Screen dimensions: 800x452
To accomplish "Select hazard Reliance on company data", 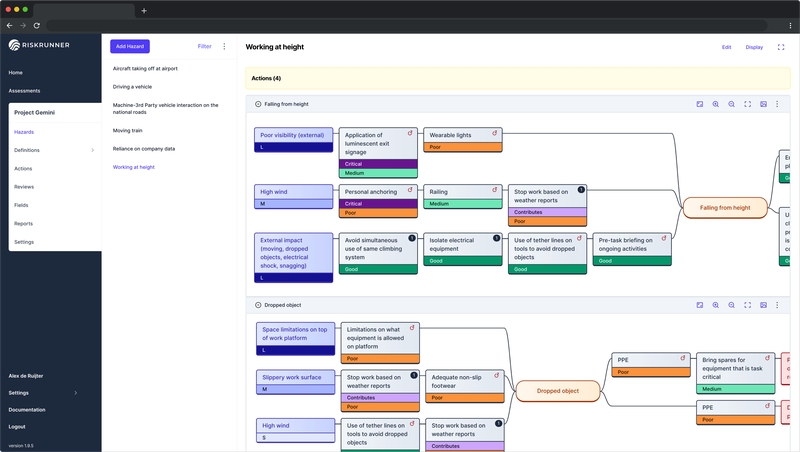I will pos(144,149).
